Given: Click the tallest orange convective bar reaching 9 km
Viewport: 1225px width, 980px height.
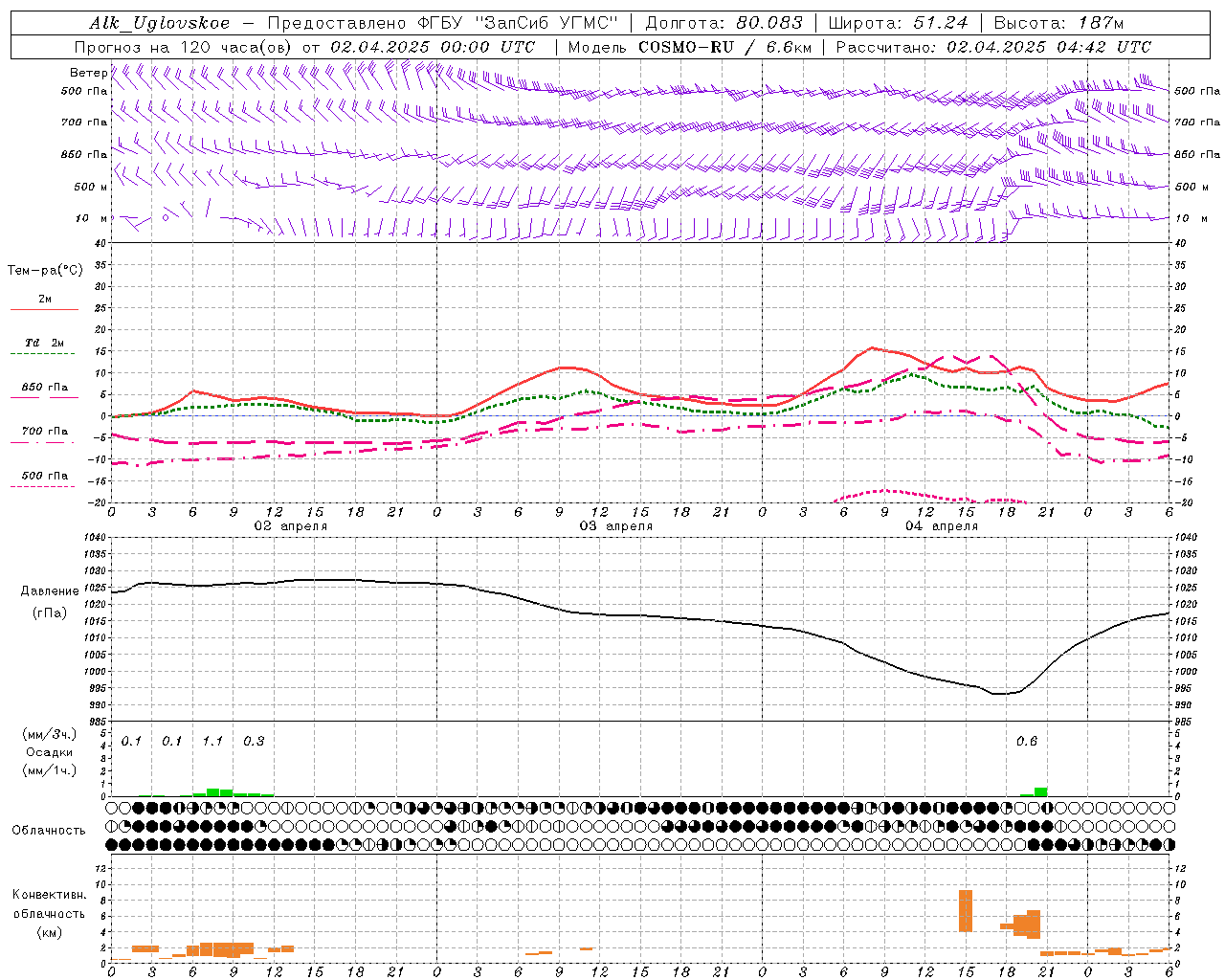Looking at the screenshot, I should tap(966, 911).
